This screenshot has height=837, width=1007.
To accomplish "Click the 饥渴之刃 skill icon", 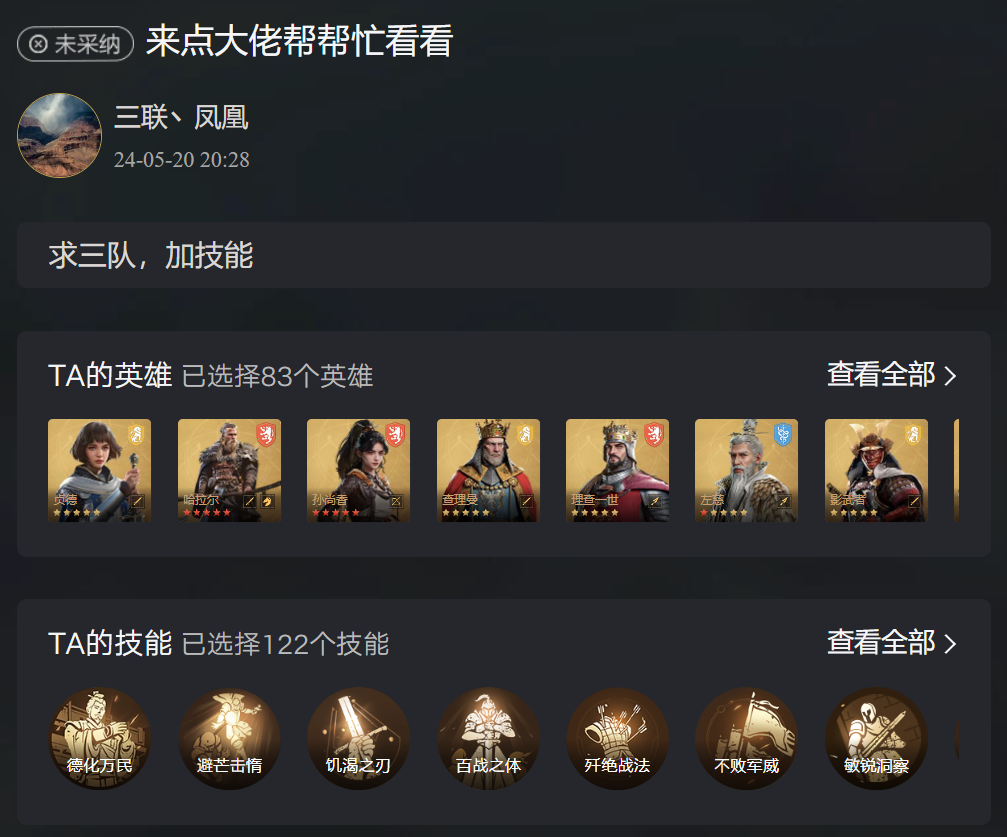I will point(358,739).
